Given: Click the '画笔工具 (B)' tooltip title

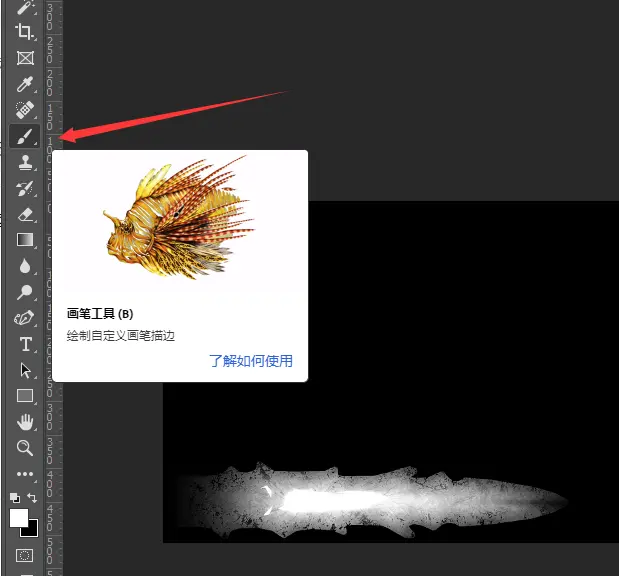Looking at the screenshot, I should click(x=100, y=314).
